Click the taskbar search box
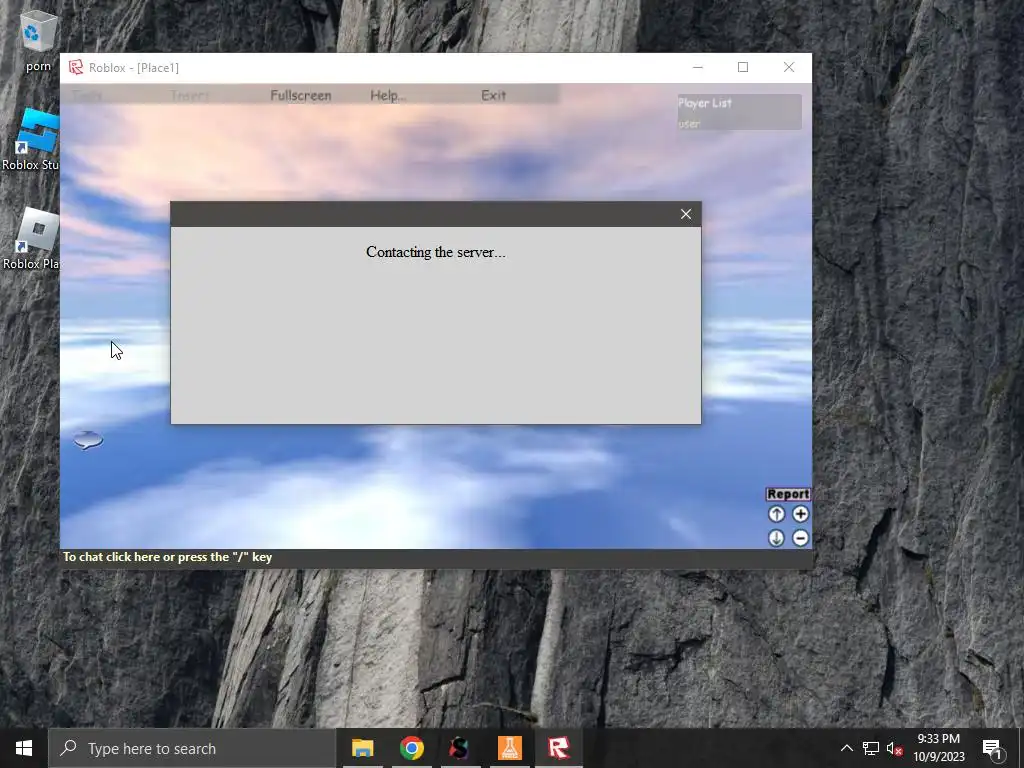The image size is (1024, 768). coord(192,748)
